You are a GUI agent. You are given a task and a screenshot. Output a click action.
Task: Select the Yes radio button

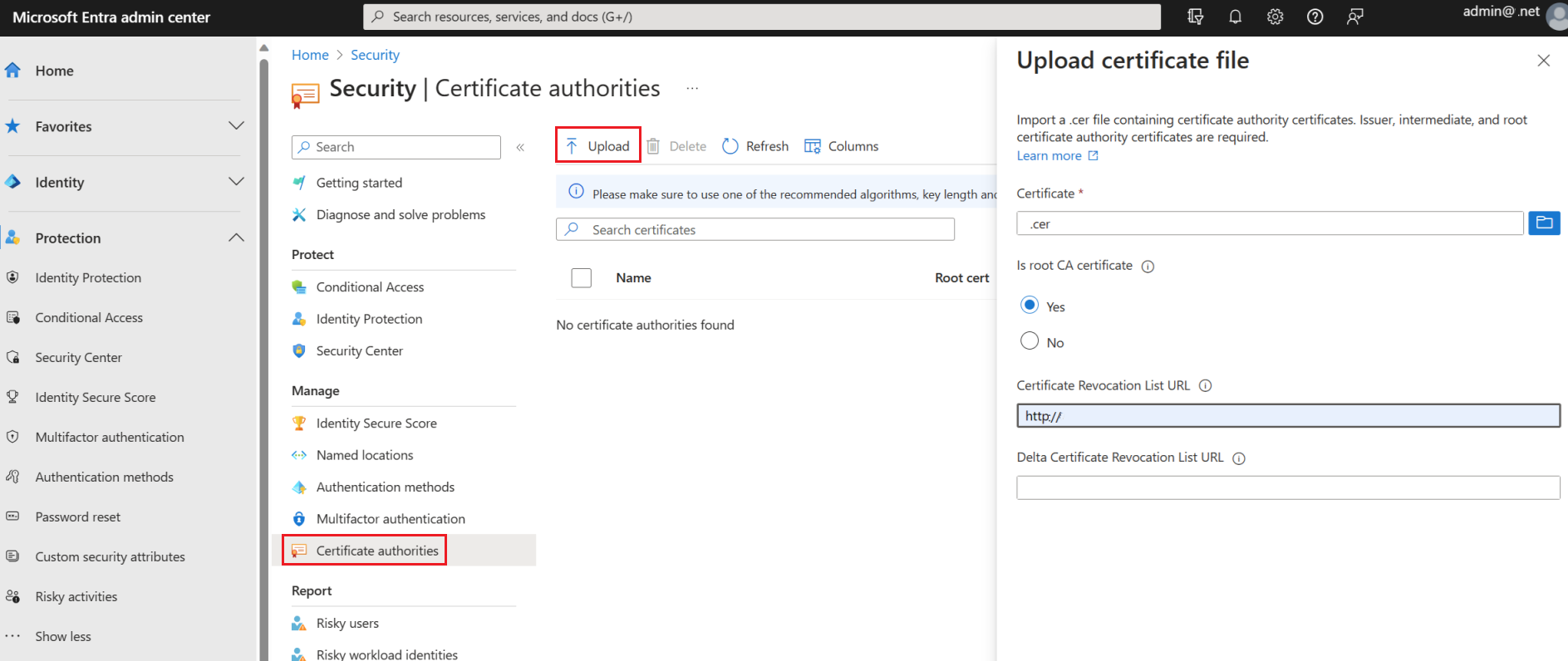[1030, 305]
